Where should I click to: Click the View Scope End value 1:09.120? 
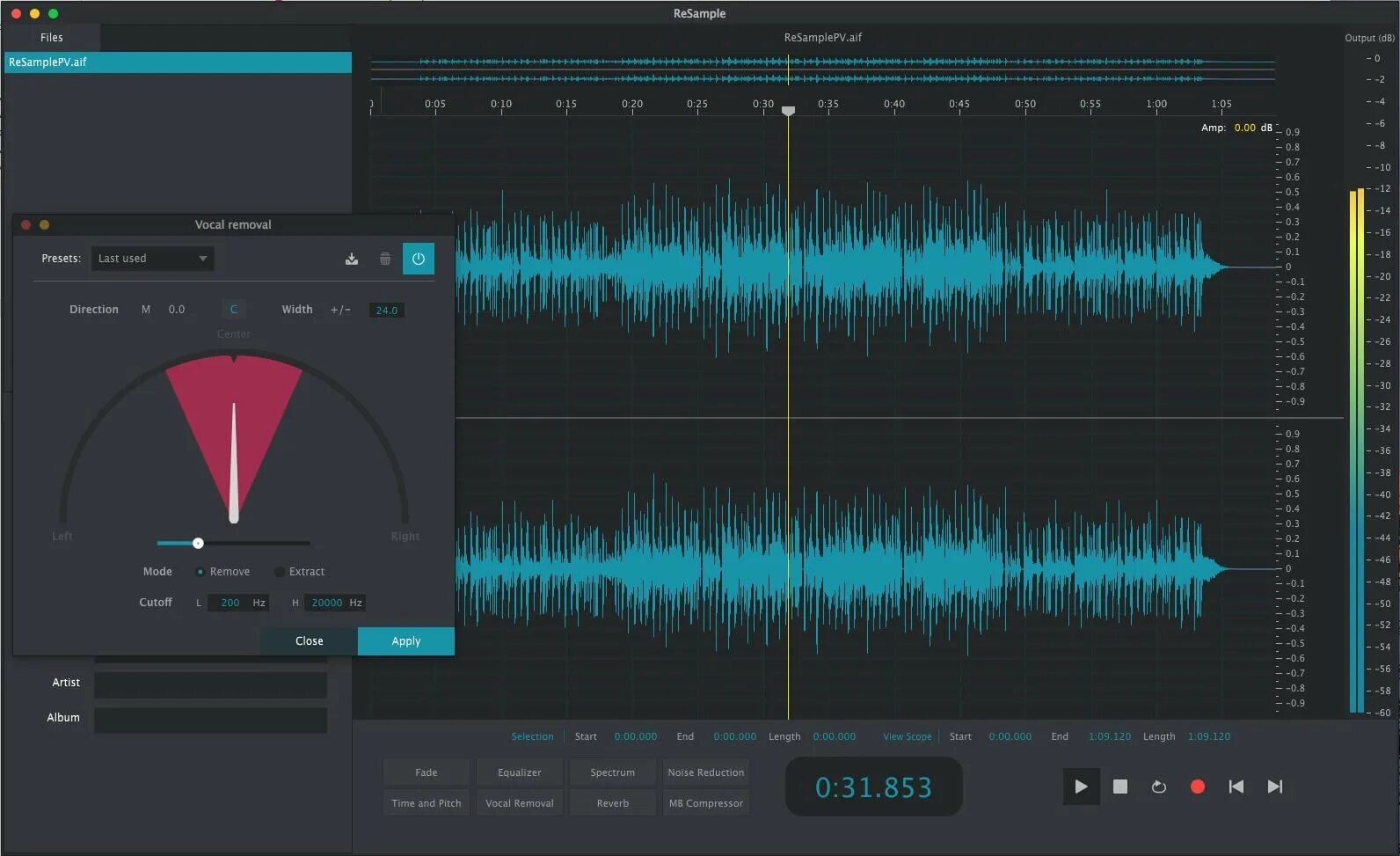click(1110, 737)
